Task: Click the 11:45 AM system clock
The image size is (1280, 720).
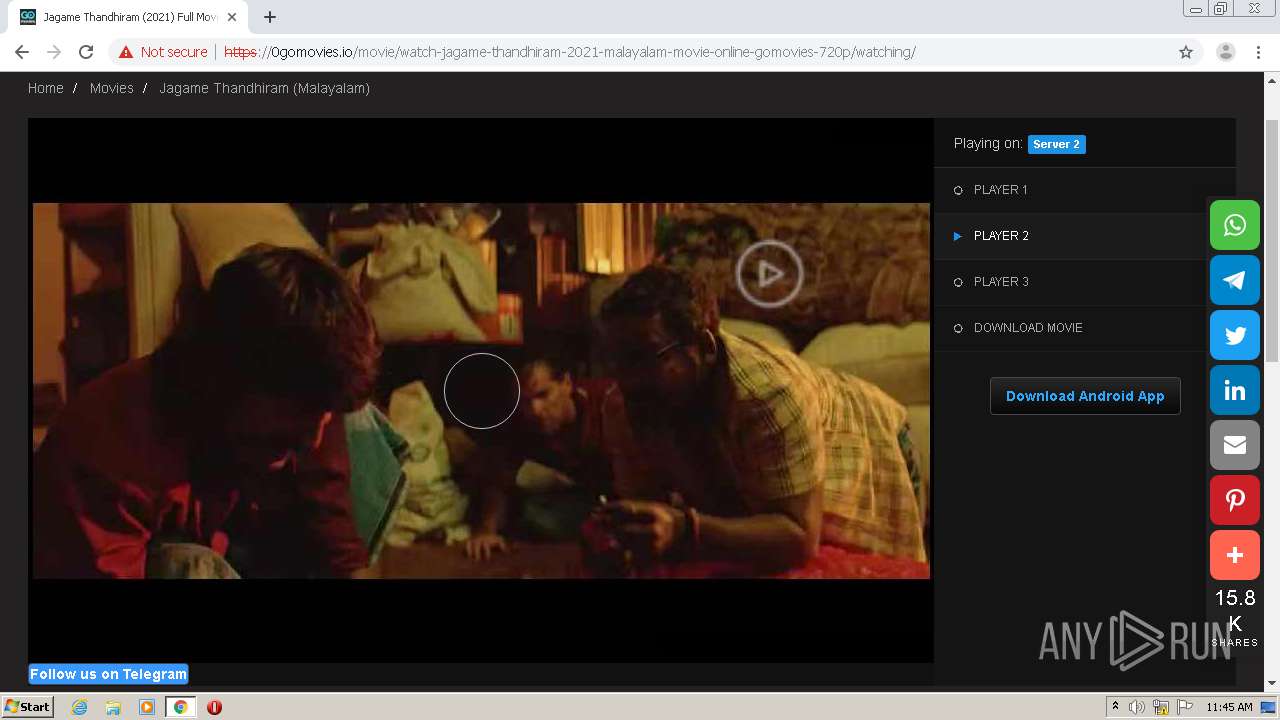Action: point(1229,707)
